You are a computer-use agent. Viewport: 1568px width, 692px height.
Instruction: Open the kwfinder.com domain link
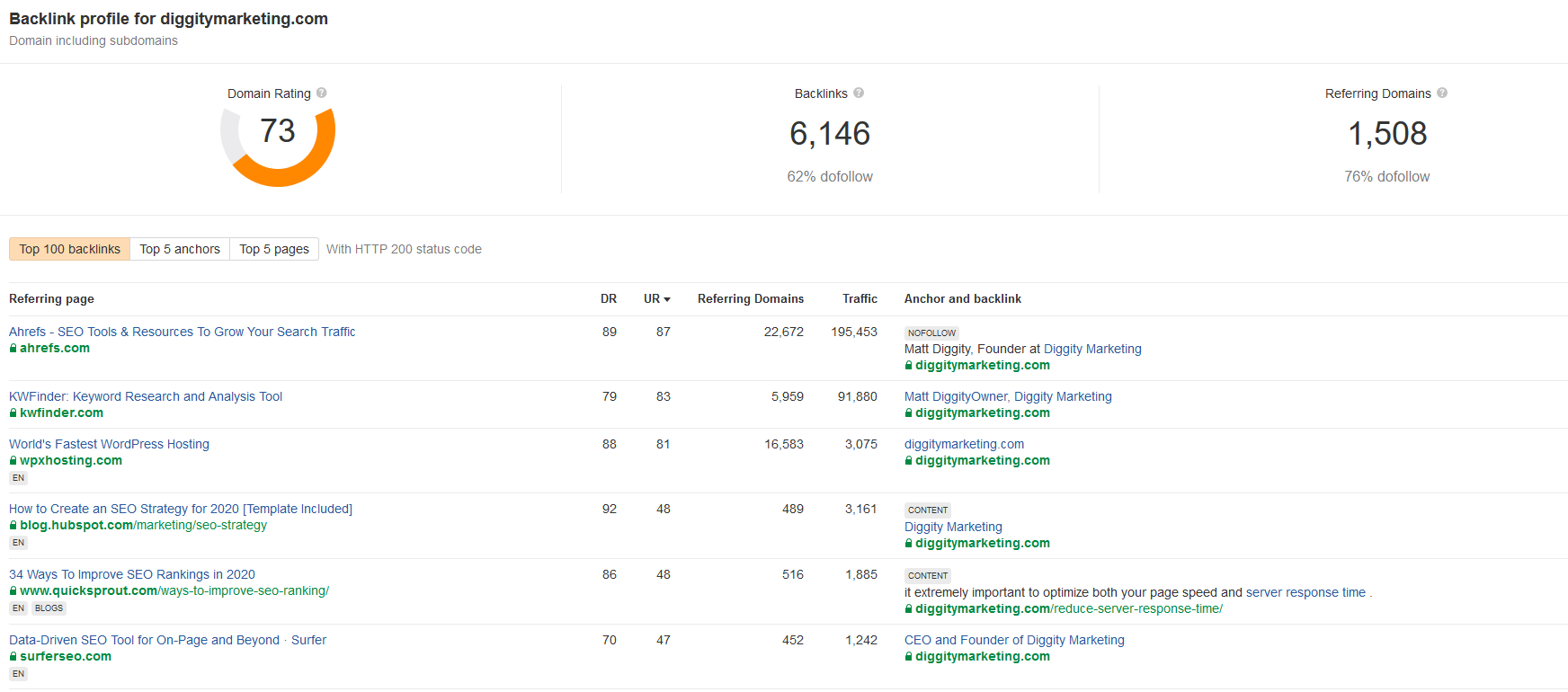pyautogui.click(x=61, y=413)
